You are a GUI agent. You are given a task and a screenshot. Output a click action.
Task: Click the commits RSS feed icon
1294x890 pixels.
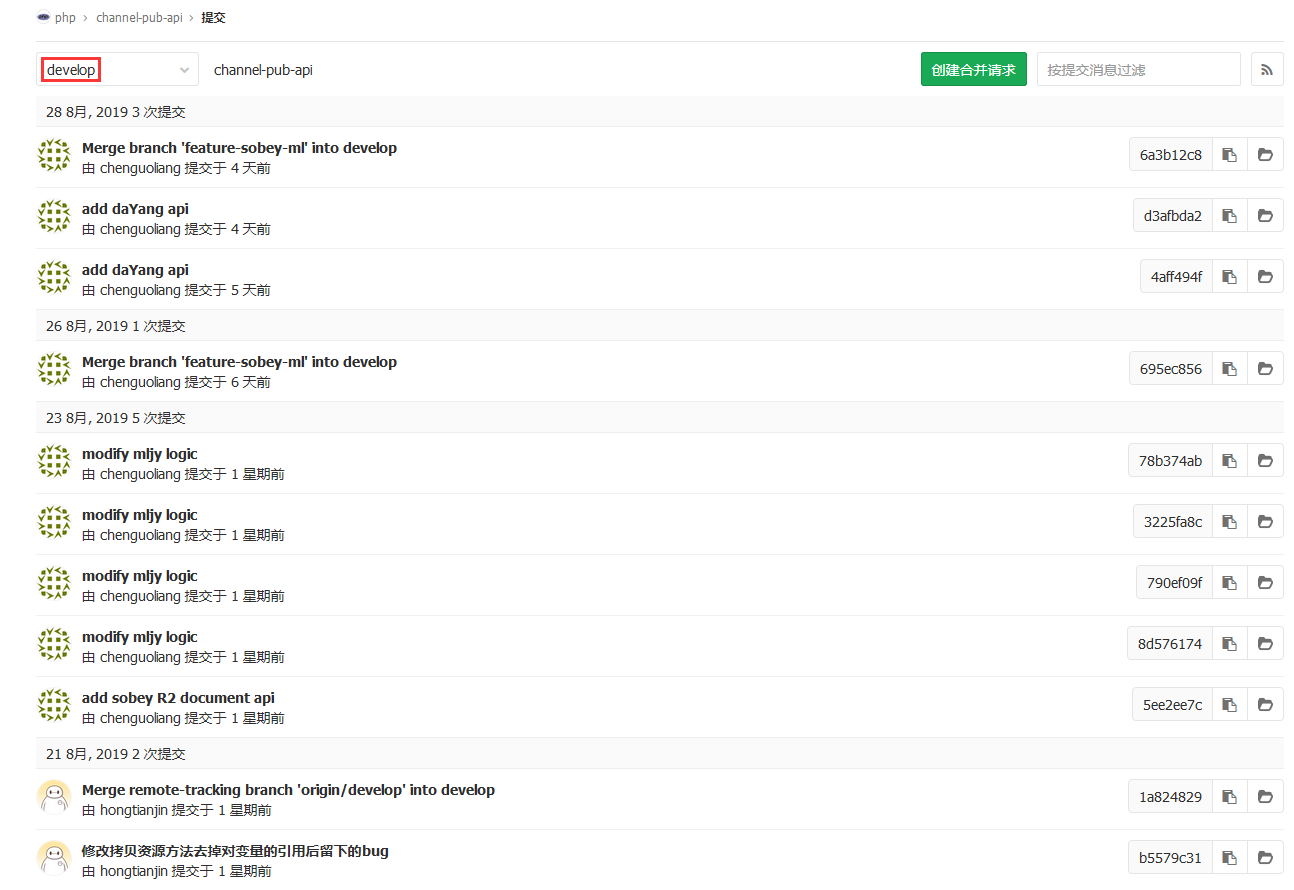click(1267, 70)
